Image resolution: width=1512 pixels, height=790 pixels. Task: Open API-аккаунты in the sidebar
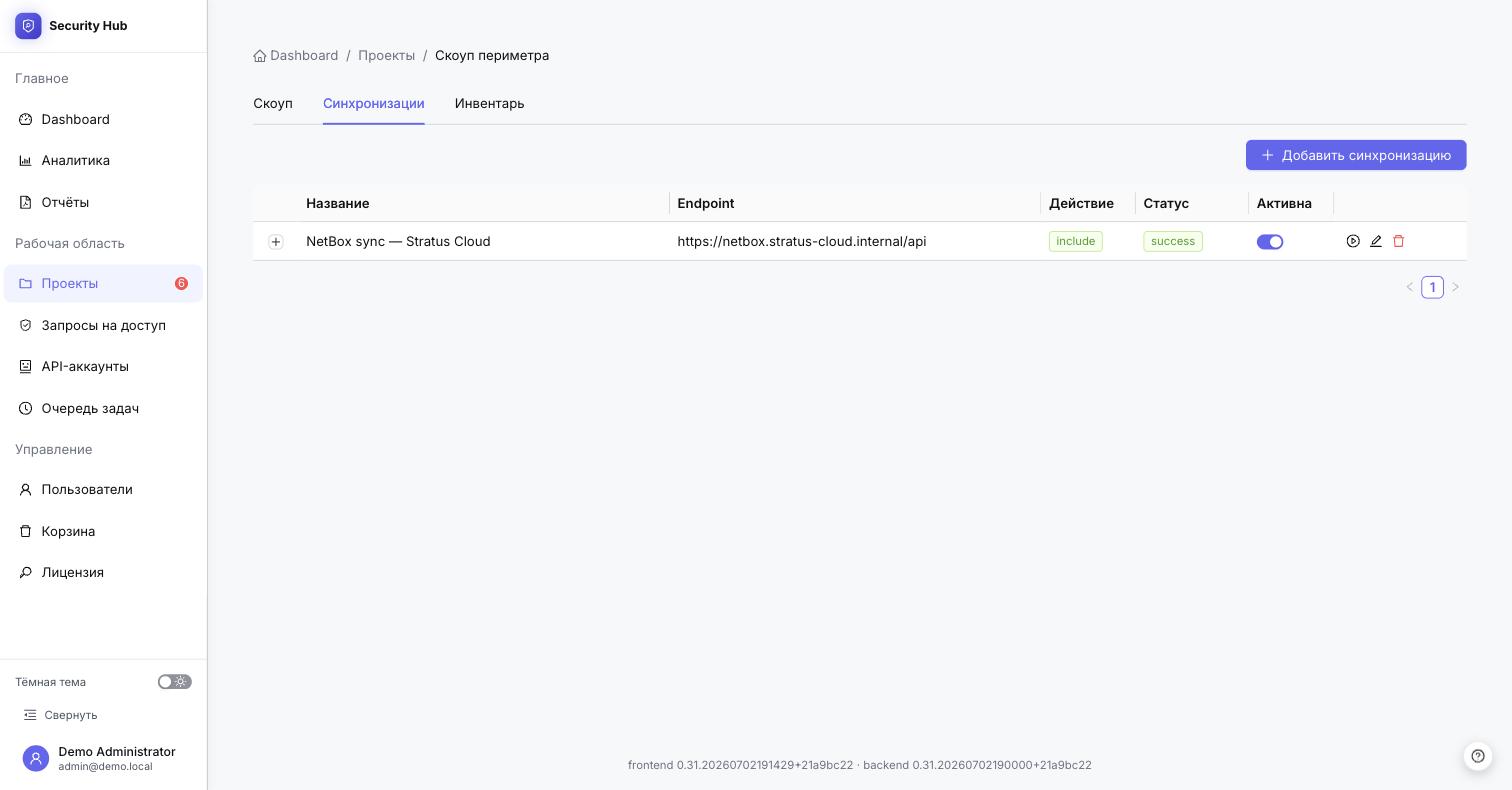point(103,366)
